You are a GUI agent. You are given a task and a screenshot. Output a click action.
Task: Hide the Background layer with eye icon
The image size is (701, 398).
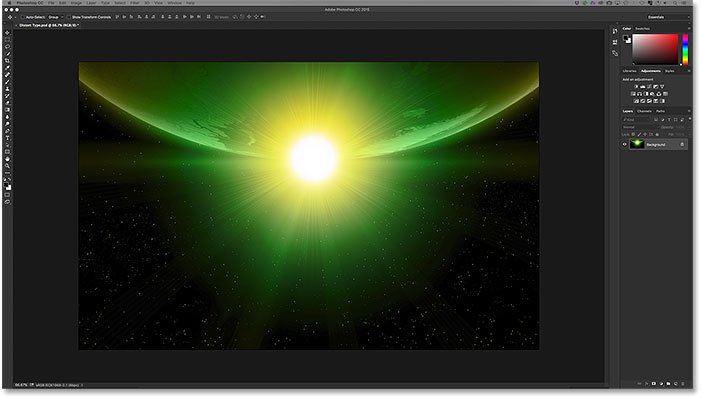click(625, 144)
